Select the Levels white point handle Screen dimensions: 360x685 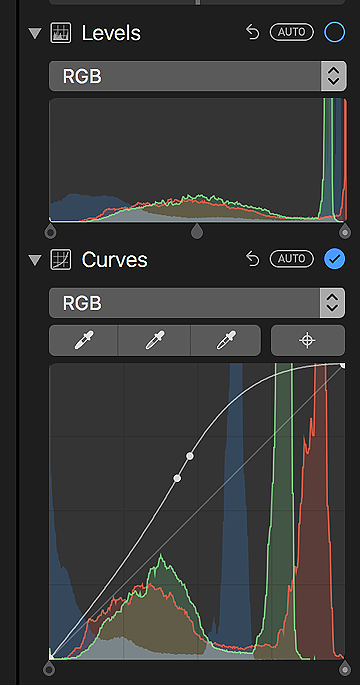click(x=345, y=232)
